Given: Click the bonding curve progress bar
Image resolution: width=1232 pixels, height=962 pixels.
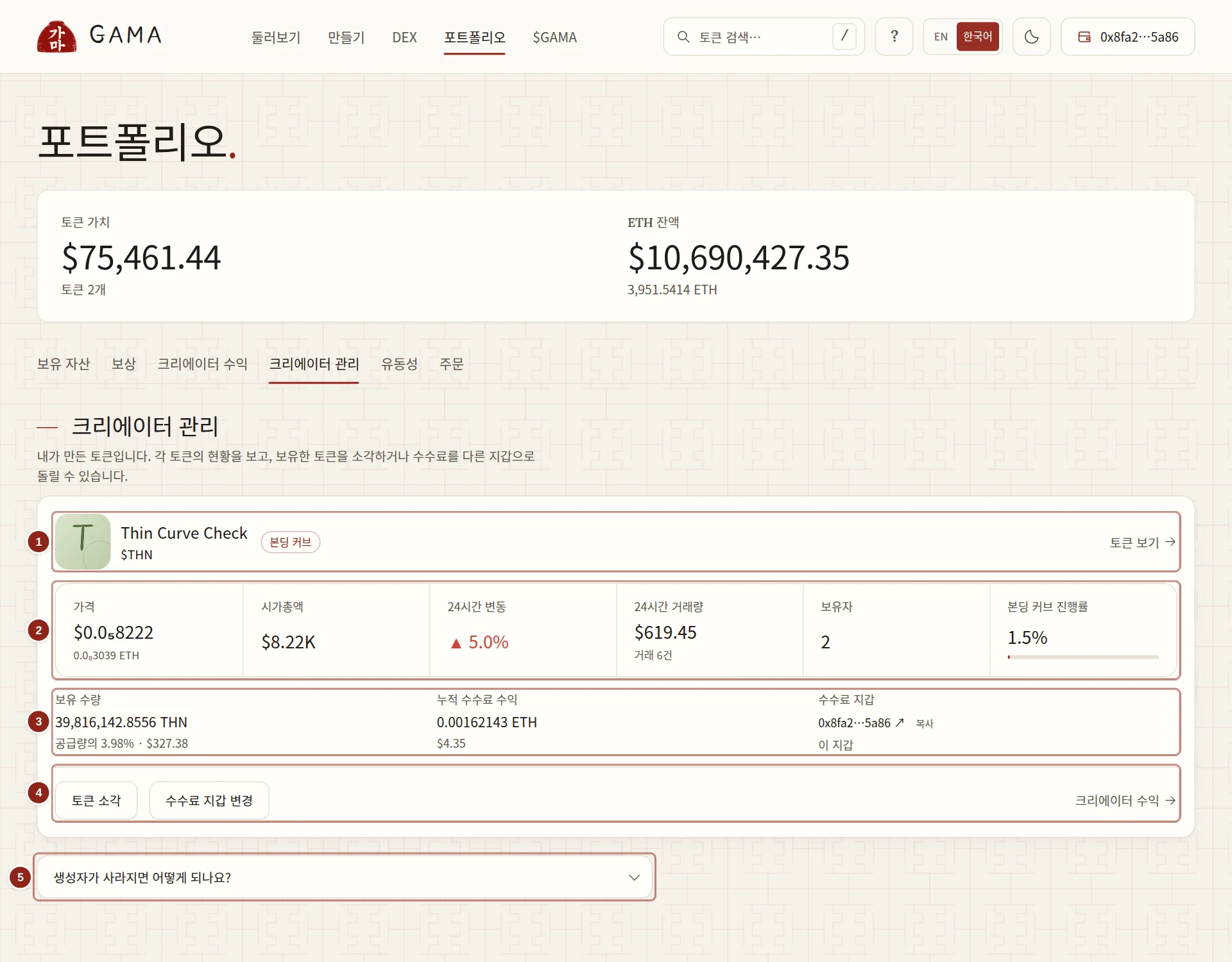Looking at the screenshot, I should pos(1082,657).
